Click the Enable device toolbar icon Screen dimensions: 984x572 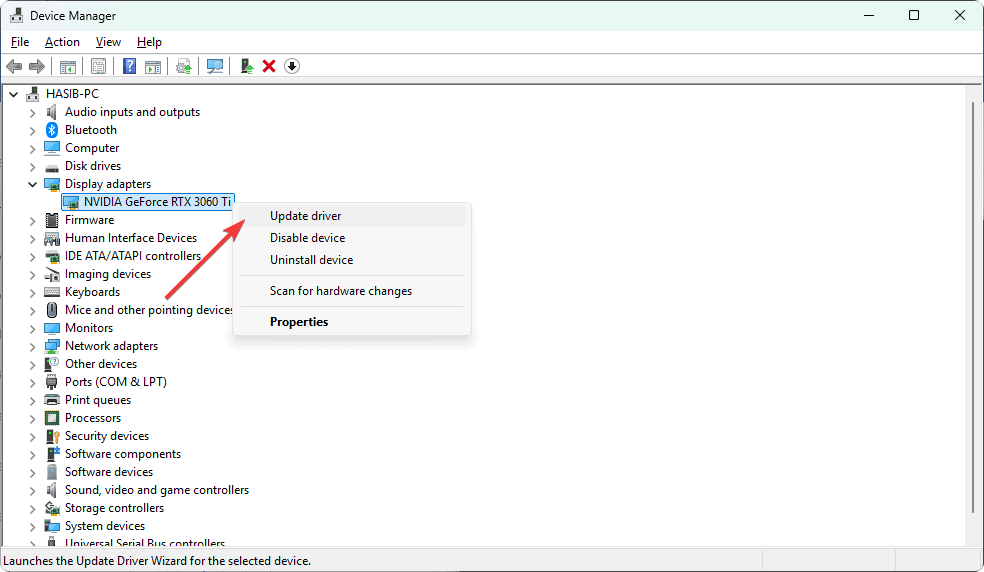(247, 66)
